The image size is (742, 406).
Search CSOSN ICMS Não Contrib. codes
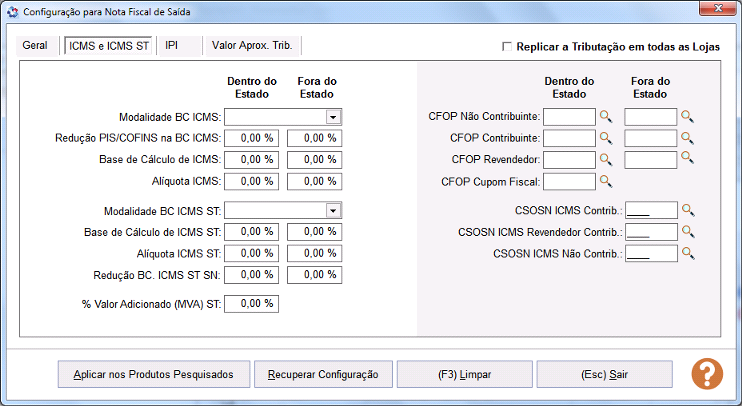pyautogui.click(x=687, y=254)
